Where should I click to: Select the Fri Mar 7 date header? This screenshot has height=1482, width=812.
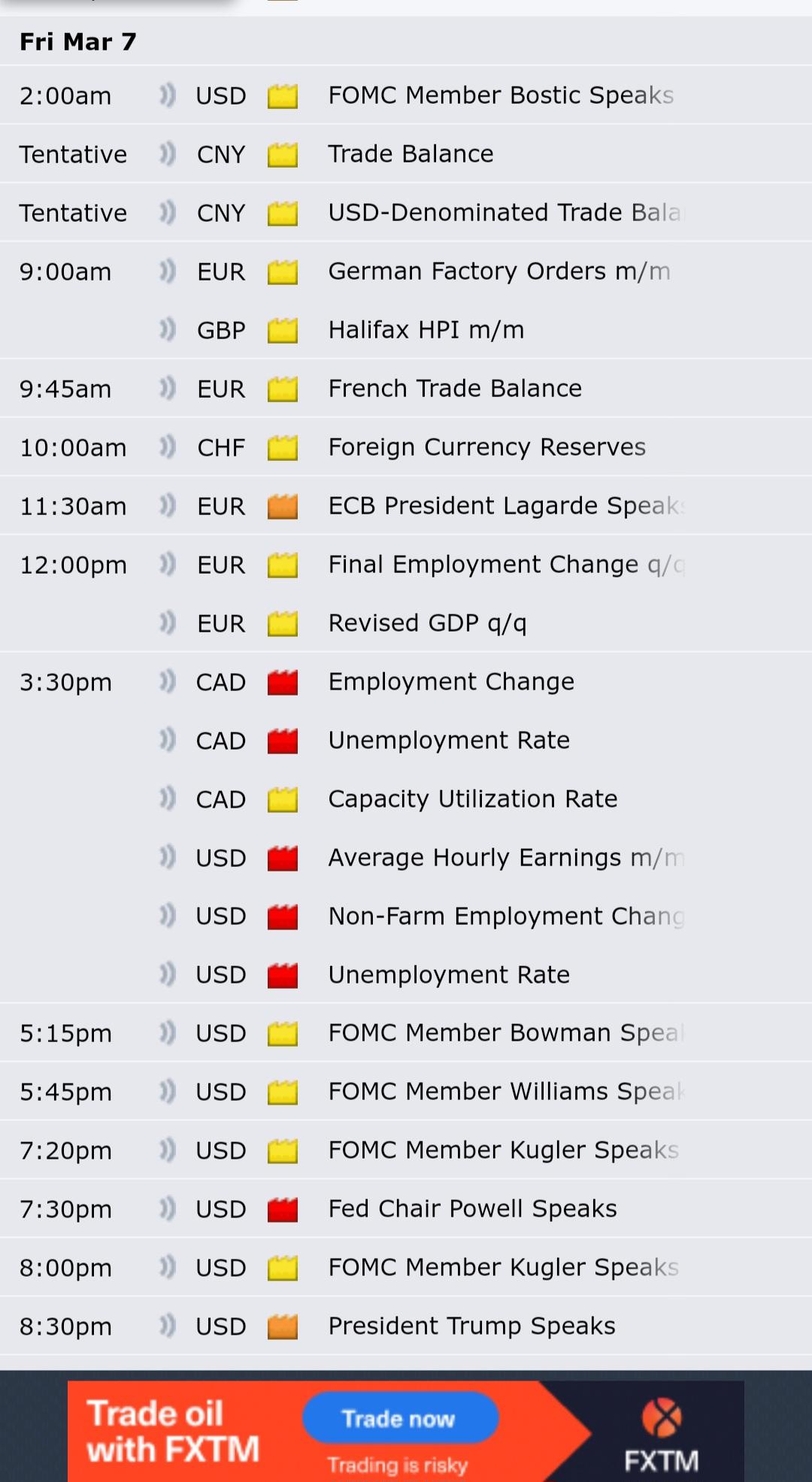pyautogui.click(x=78, y=41)
